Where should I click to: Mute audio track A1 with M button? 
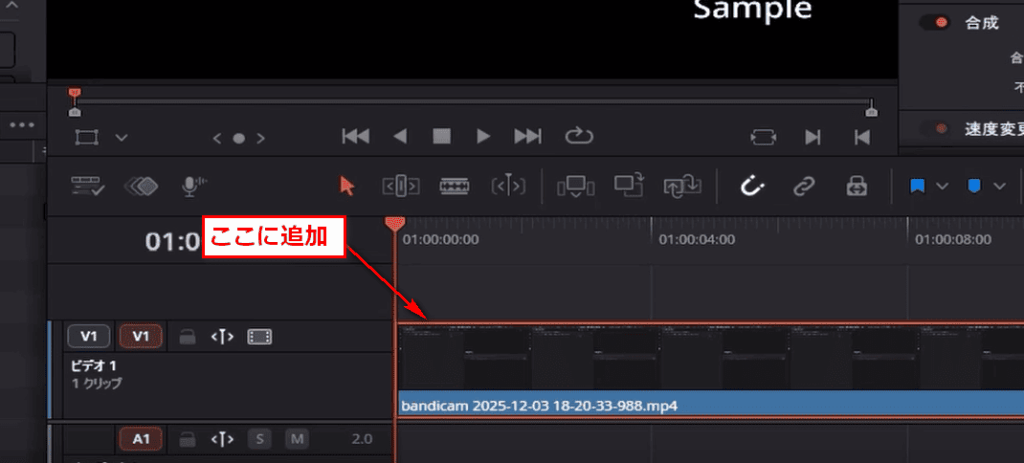pos(296,439)
